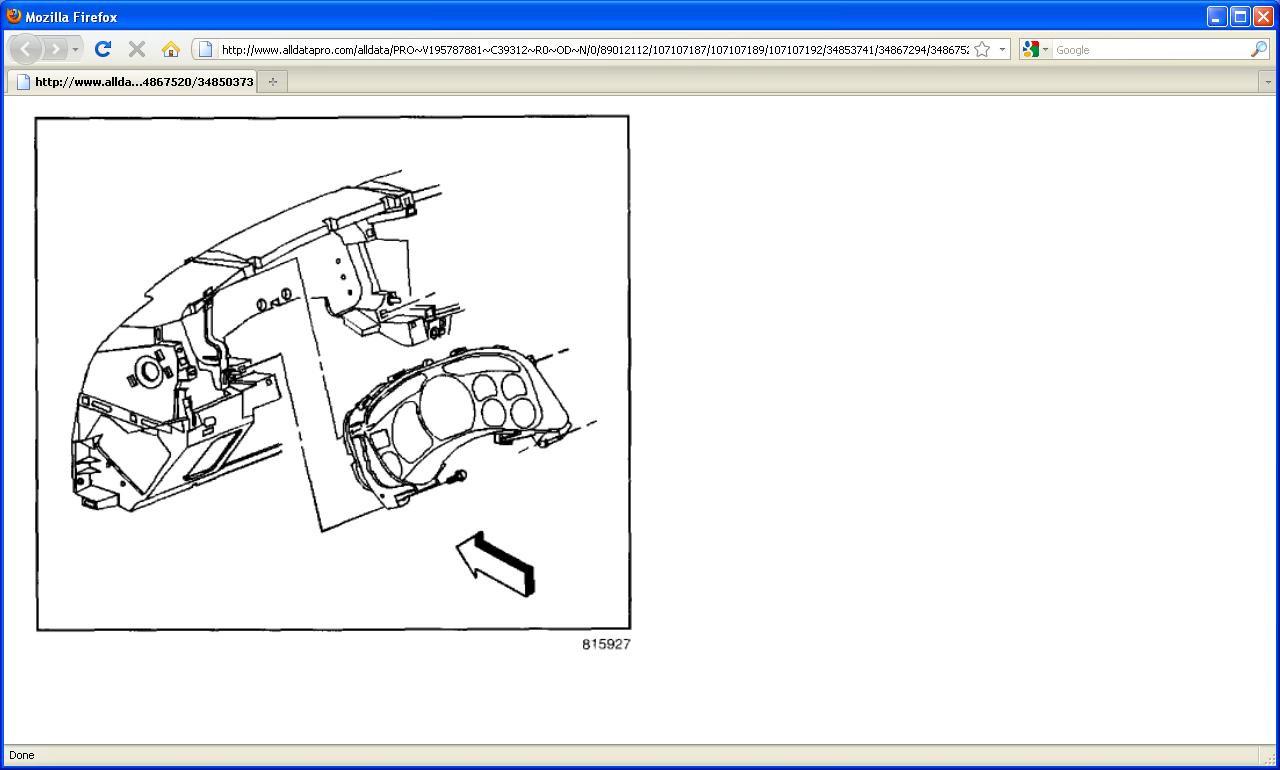Image resolution: width=1280 pixels, height=770 pixels.
Task: Close the Mozilla Firefox window
Action: pyautogui.click(x=1263, y=16)
